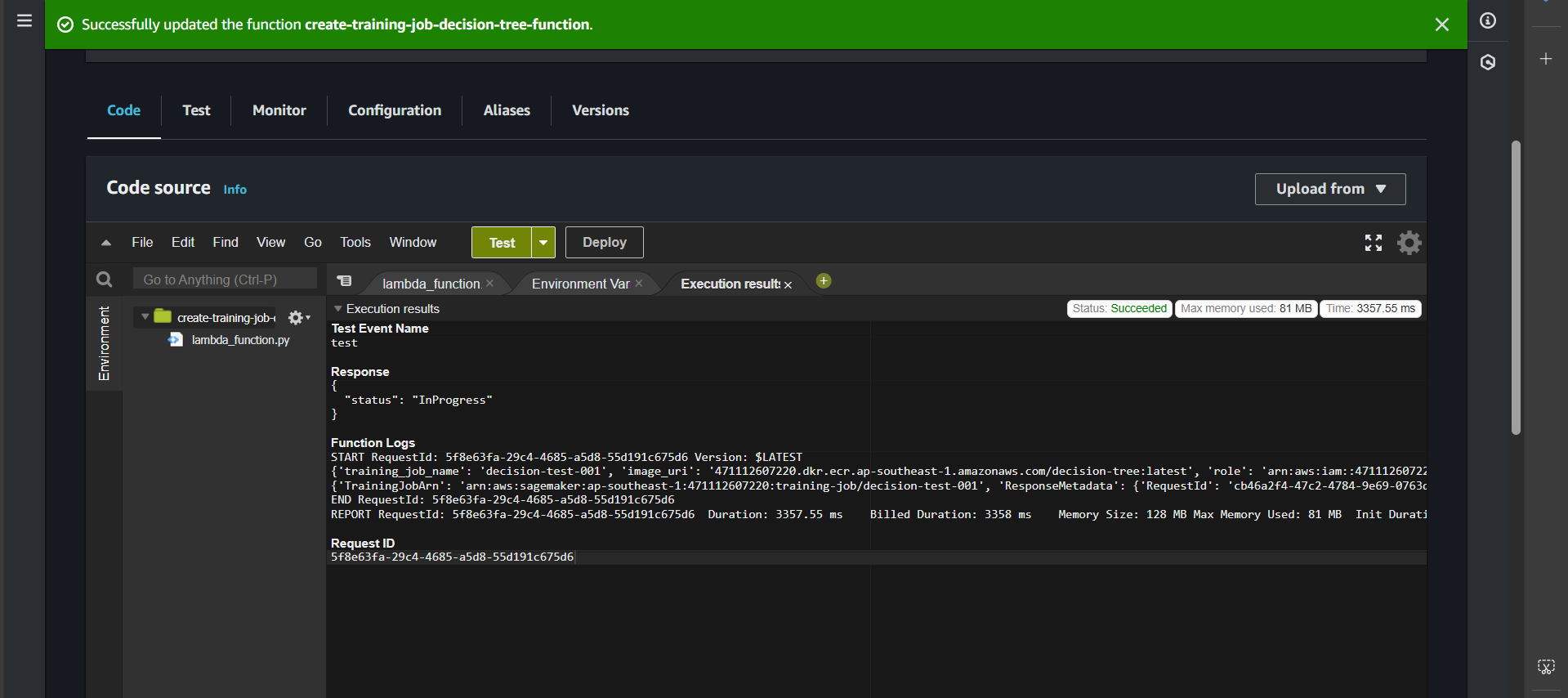Dismiss the success notification banner
The width and height of the screenshot is (1568, 698).
tap(1441, 25)
